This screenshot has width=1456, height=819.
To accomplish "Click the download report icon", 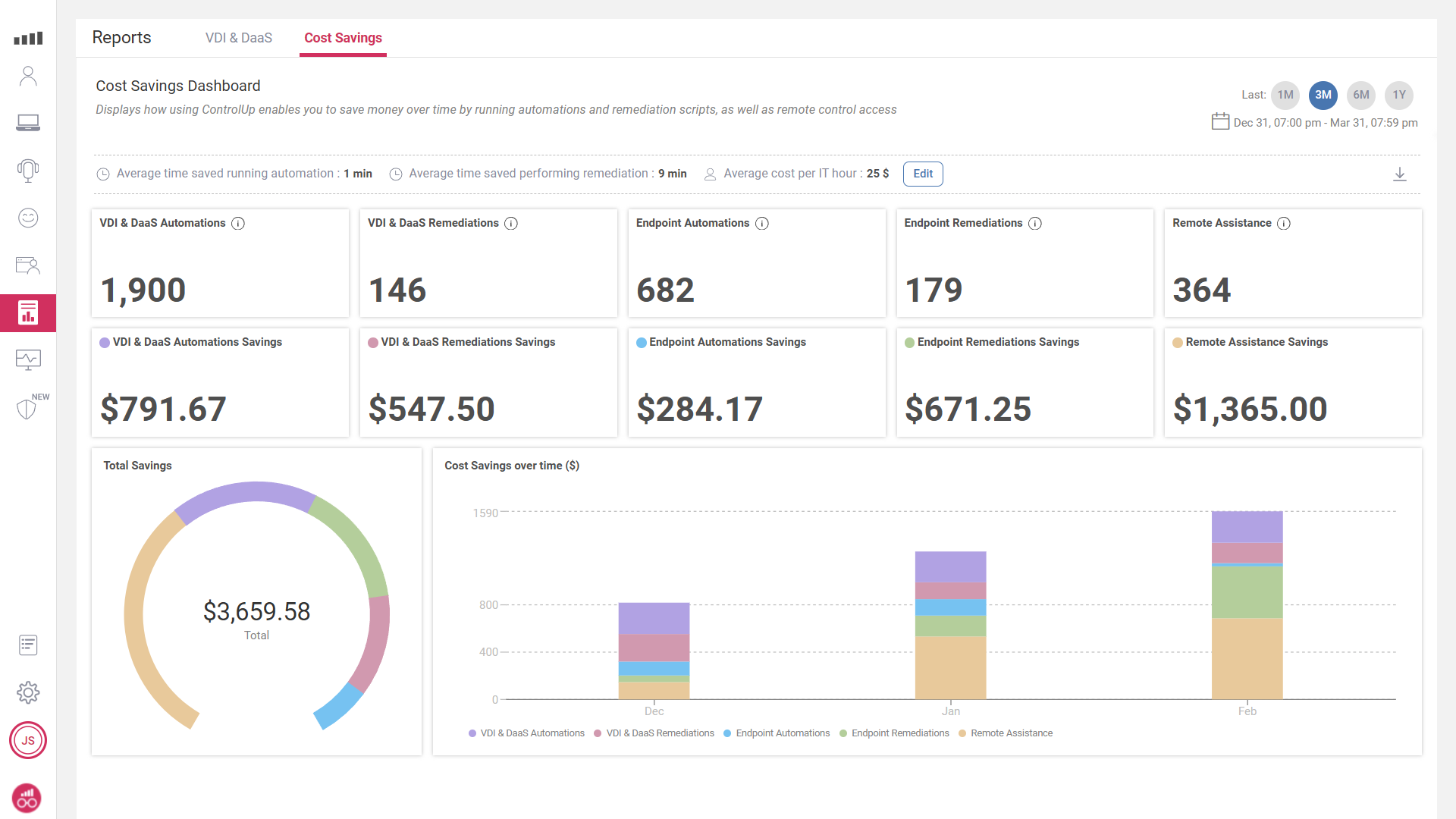I will pyautogui.click(x=1400, y=174).
